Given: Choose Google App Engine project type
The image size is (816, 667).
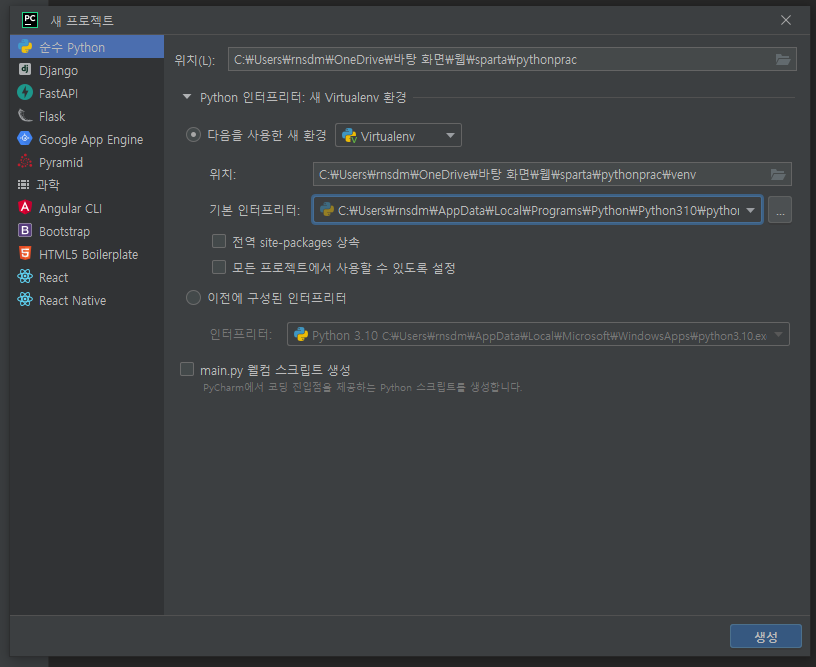Looking at the screenshot, I should click(87, 139).
